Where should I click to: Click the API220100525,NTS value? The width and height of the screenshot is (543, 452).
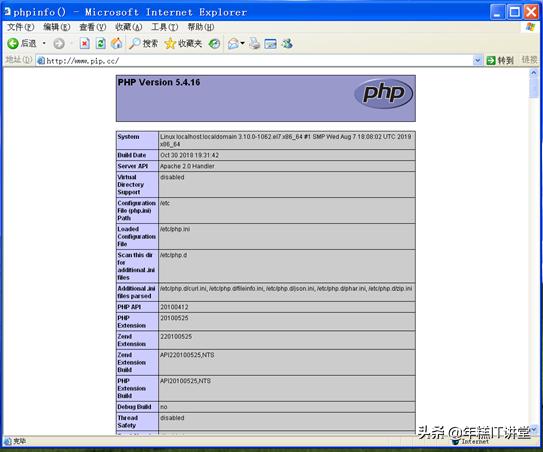tap(187, 355)
